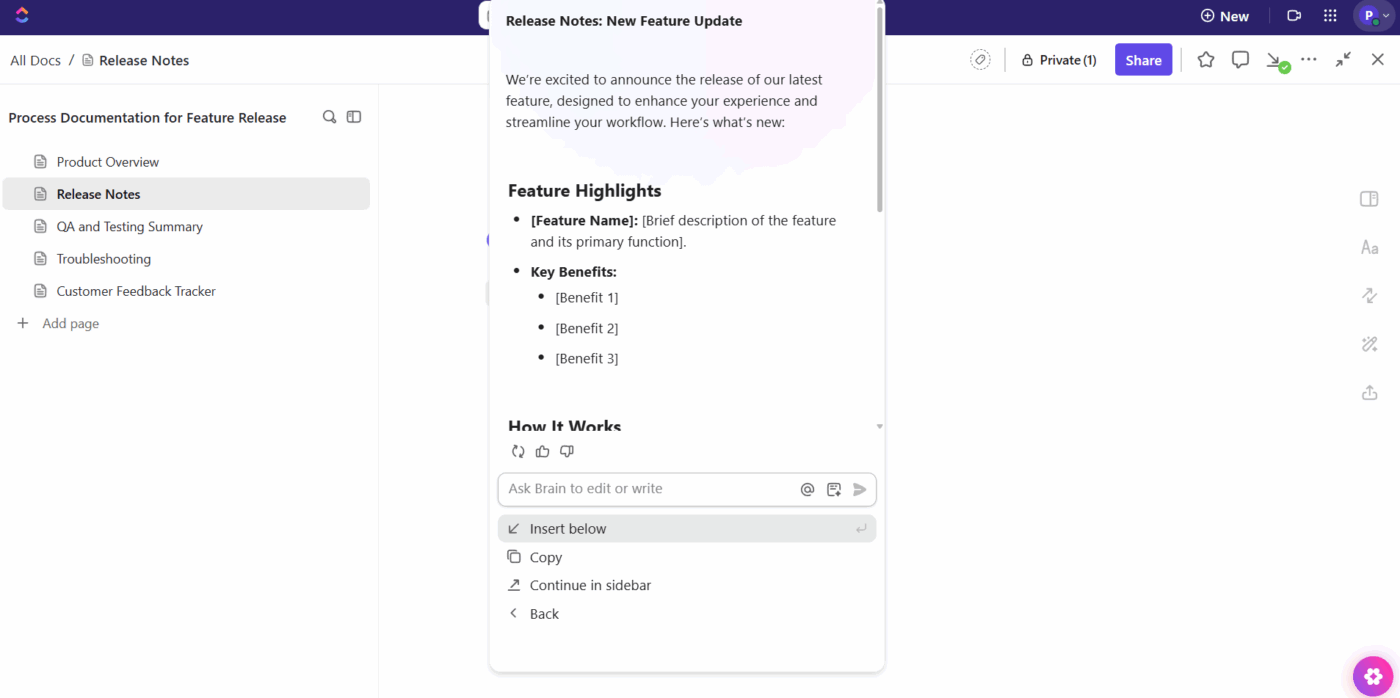
Task: Click the export/share upload icon on right rail
Action: [1369, 392]
